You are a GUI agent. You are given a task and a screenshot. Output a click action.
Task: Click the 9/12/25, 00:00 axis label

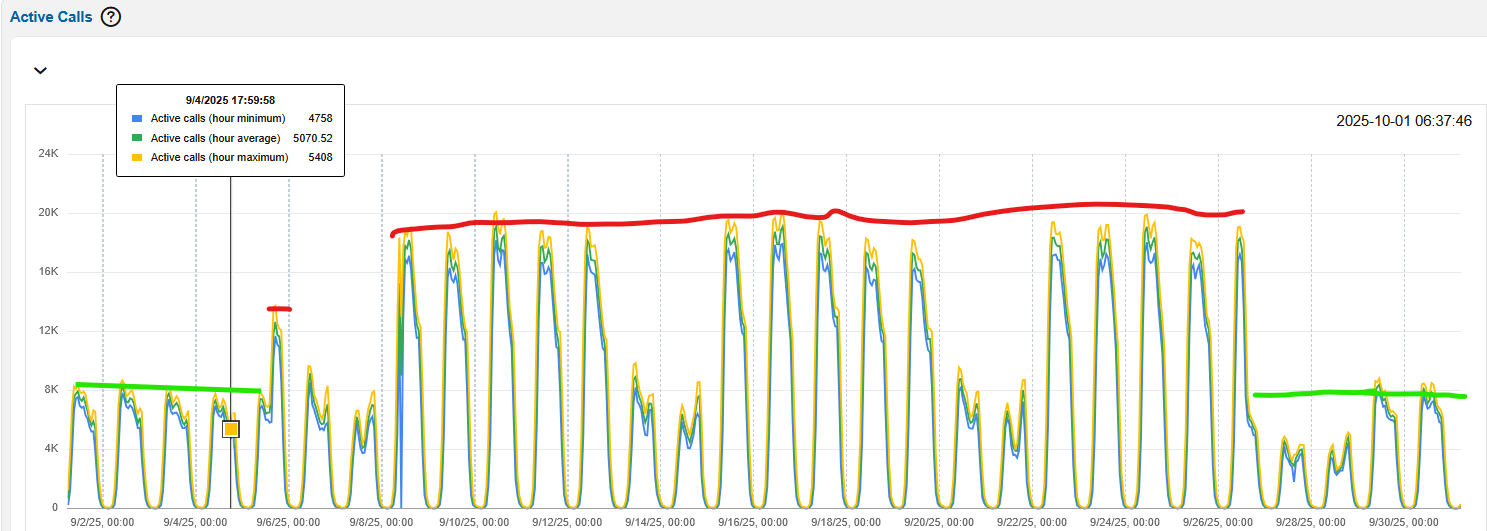coord(567,522)
